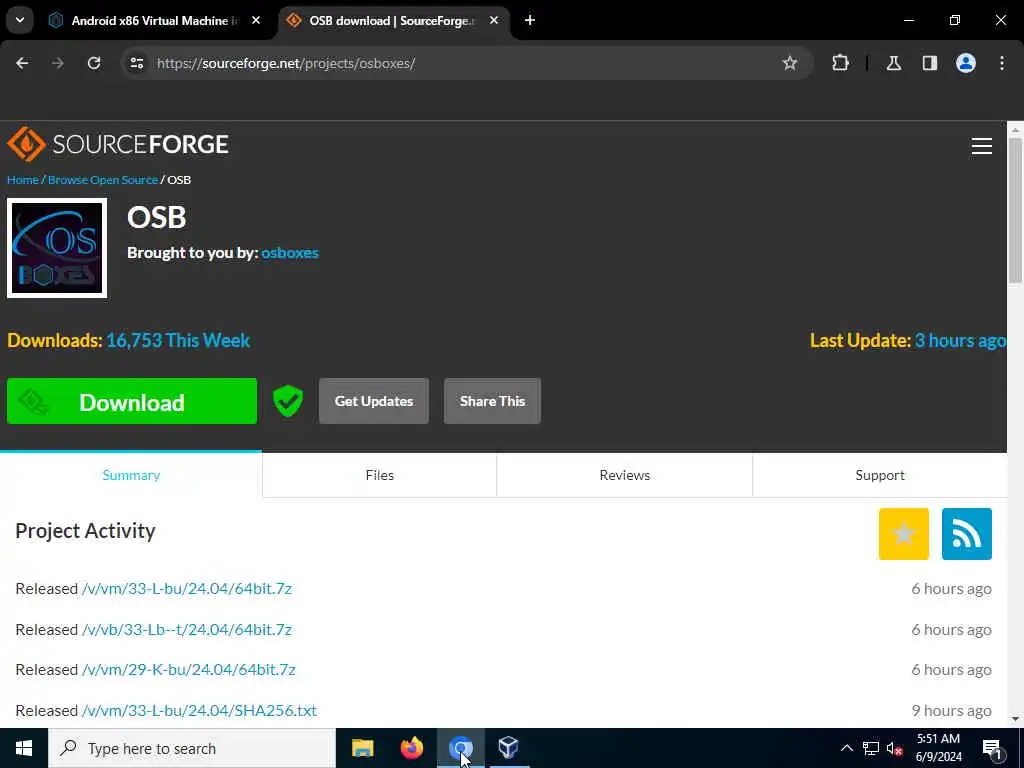Launch Firefox from the taskbar
This screenshot has width=1024, height=768.
(411, 748)
